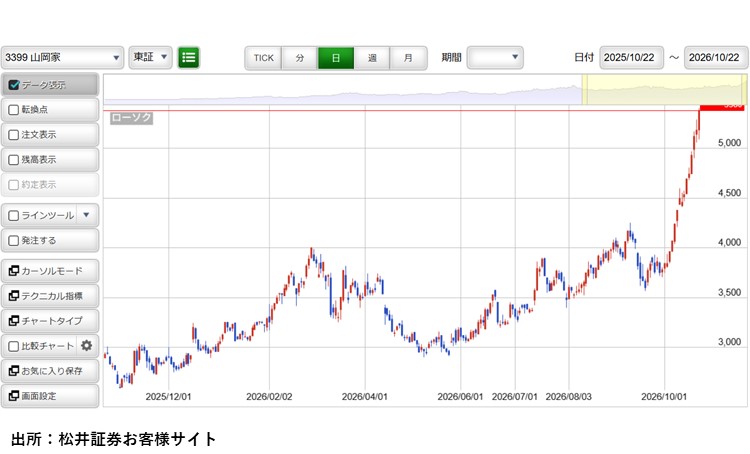Click the 2026/08/03 date axis label
Image resolution: width=750 pixels, height=454 pixels.
click(x=569, y=397)
